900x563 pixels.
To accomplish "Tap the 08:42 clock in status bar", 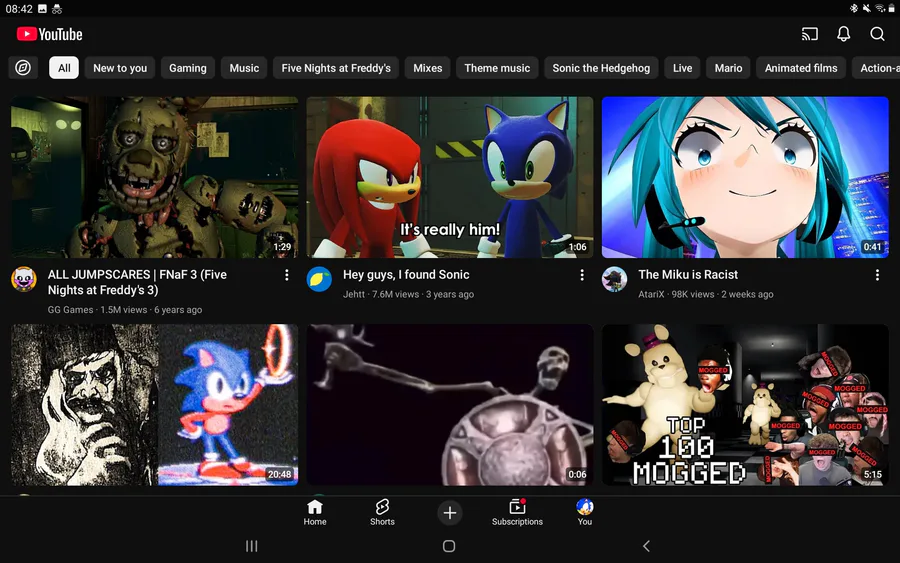I will coord(19,9).
